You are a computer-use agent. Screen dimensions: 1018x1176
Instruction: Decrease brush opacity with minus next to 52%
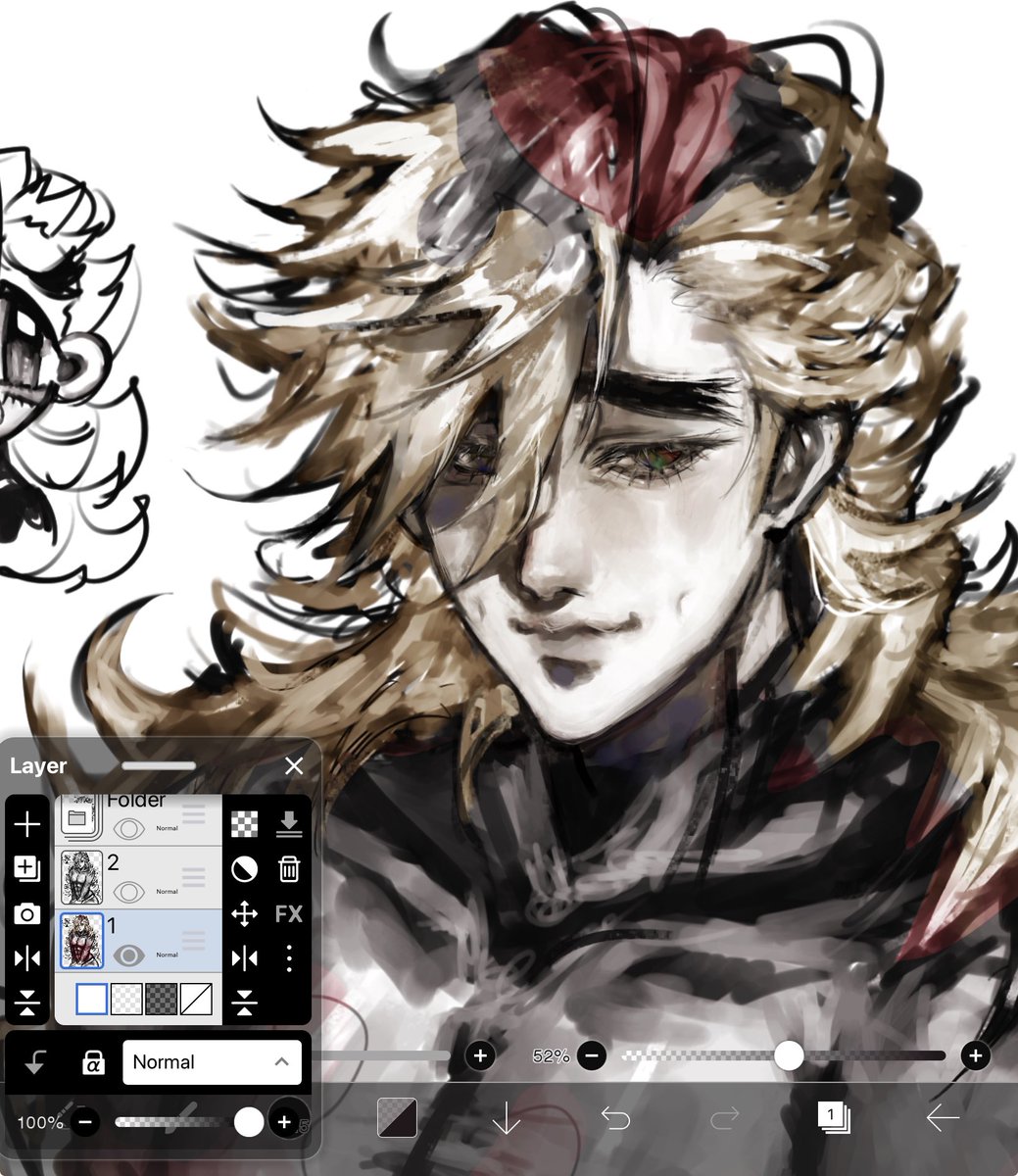pos(591,1055)
